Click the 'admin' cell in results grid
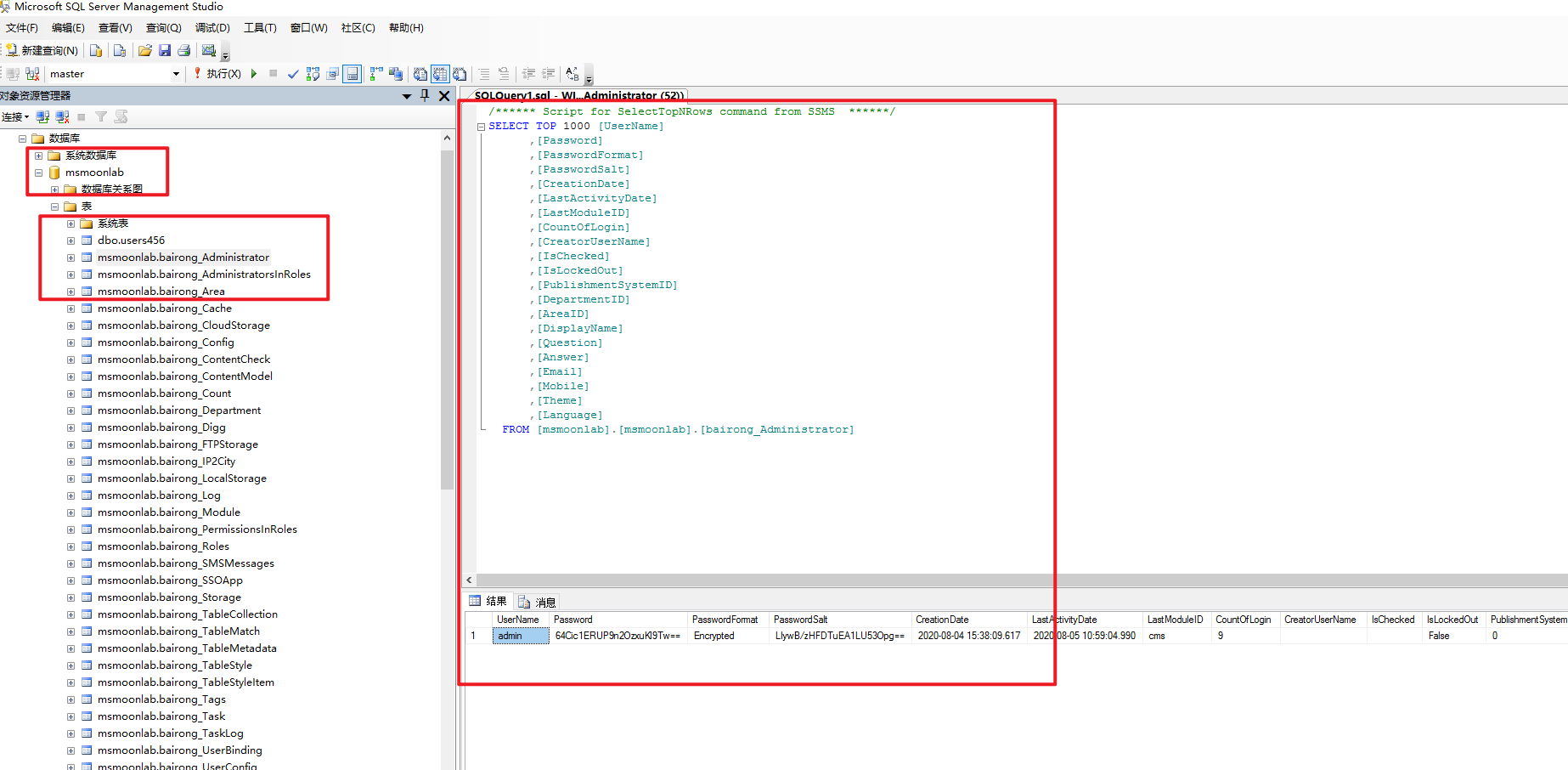Image resolution: width=1568 pixels, height=770 pixels. (x=521, y=636)
